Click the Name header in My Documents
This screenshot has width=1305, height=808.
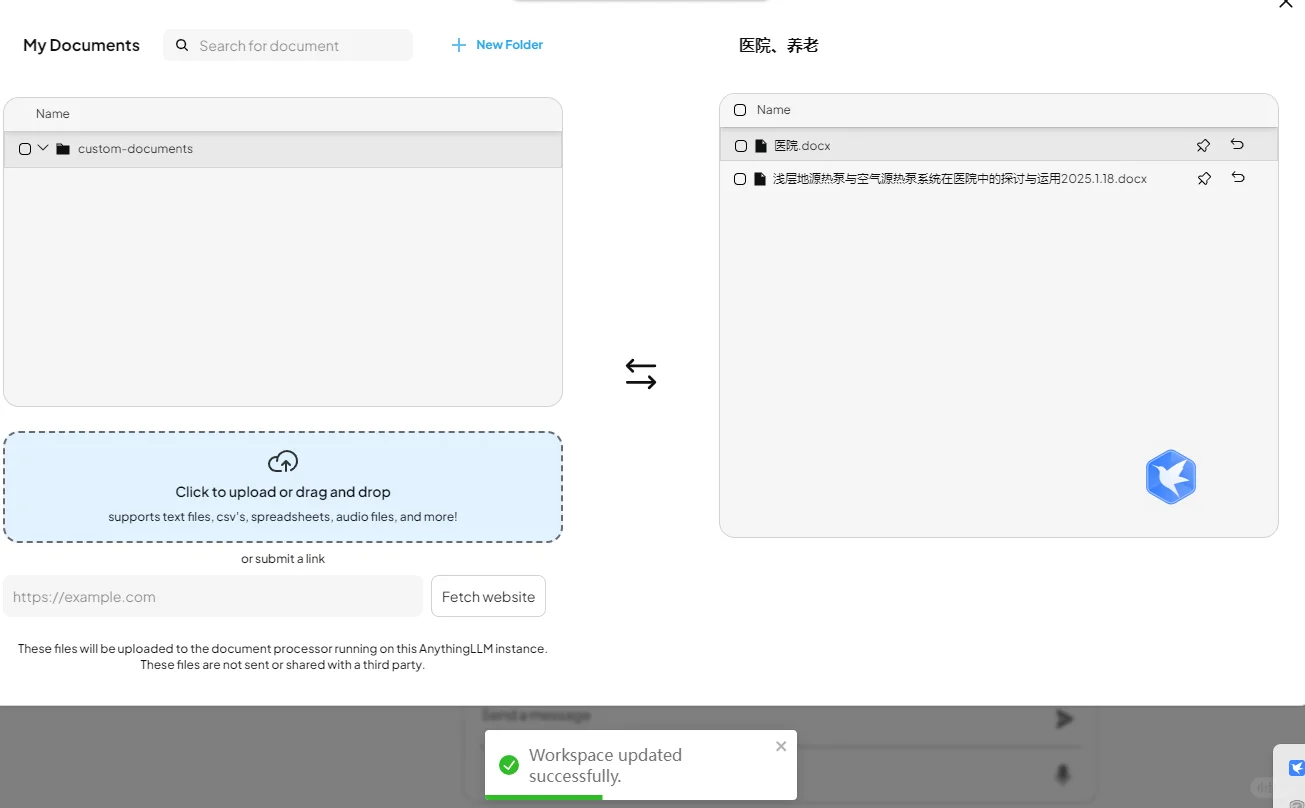(x=53, y=114)
